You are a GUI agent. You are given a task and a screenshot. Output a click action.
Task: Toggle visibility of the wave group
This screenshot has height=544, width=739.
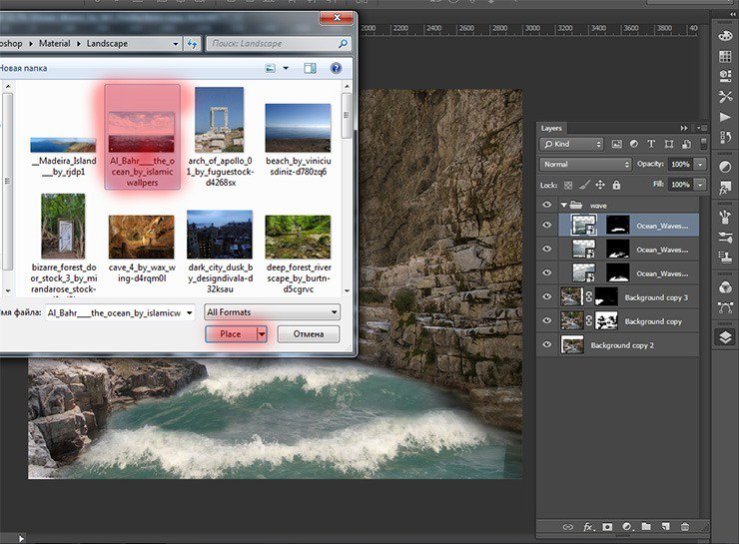547,204
